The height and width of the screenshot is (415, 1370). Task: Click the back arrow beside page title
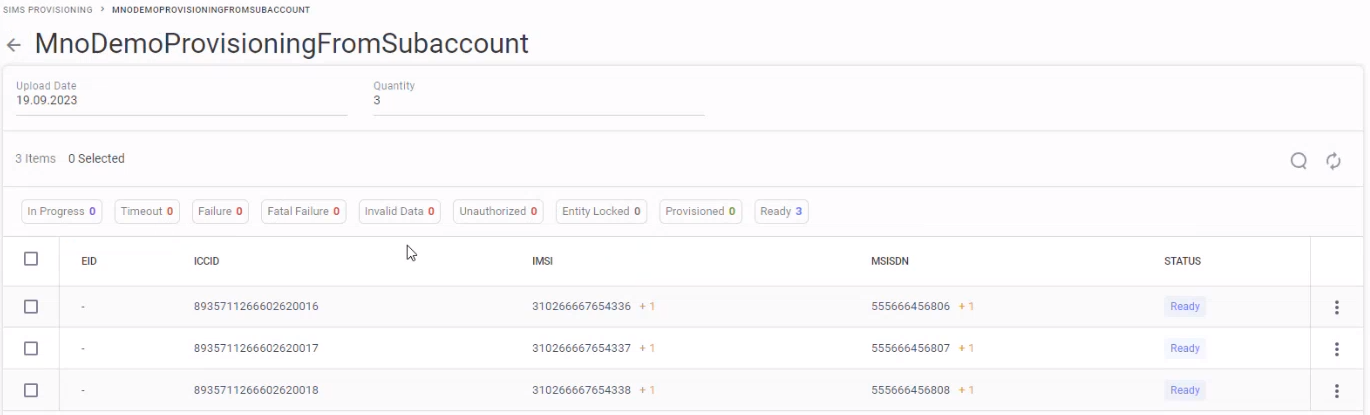(14, 45)
